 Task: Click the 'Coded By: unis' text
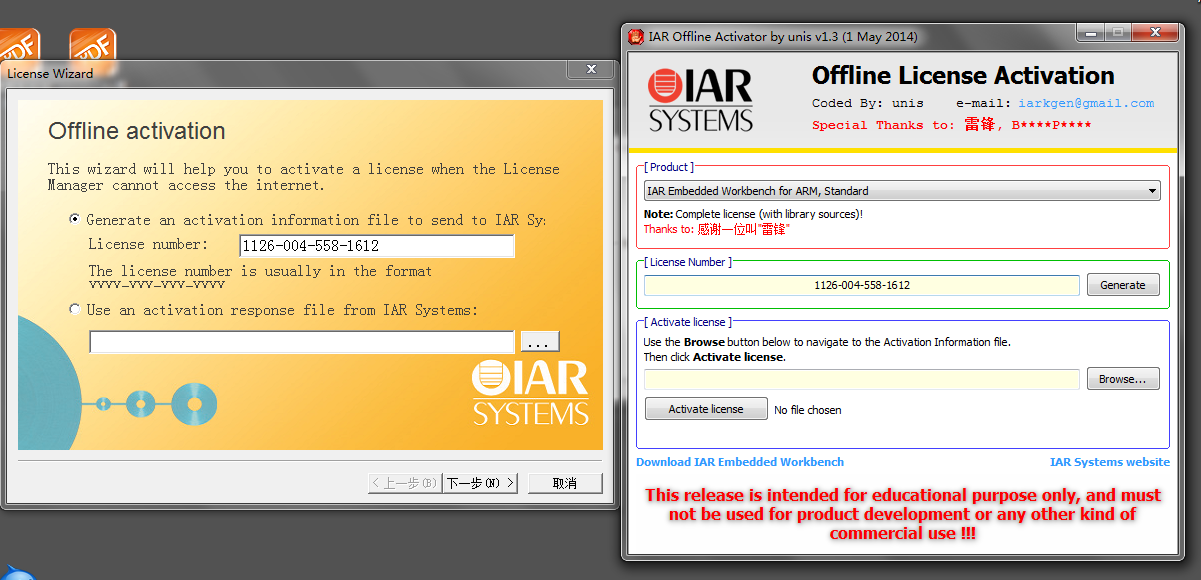click(868, 103)
